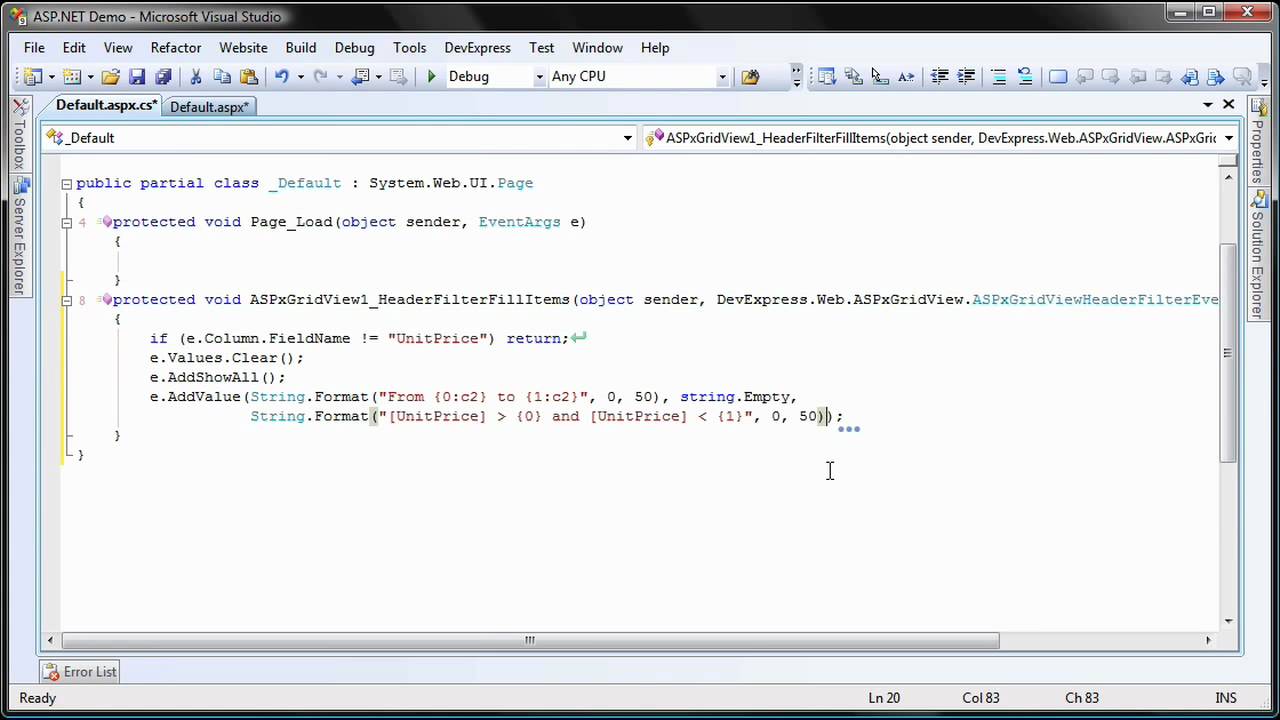Start debugging with the green play icon
Image resolution: width=1280 pixels, height=720 pixels.
click(431, 77)
